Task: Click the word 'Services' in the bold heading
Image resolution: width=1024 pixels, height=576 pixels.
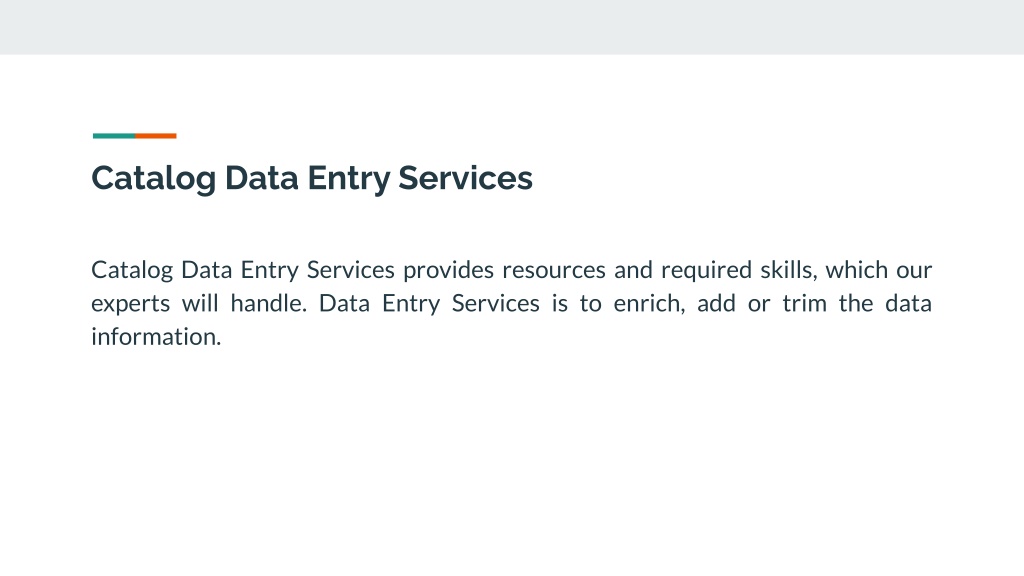Action: (x=466, y=178)
